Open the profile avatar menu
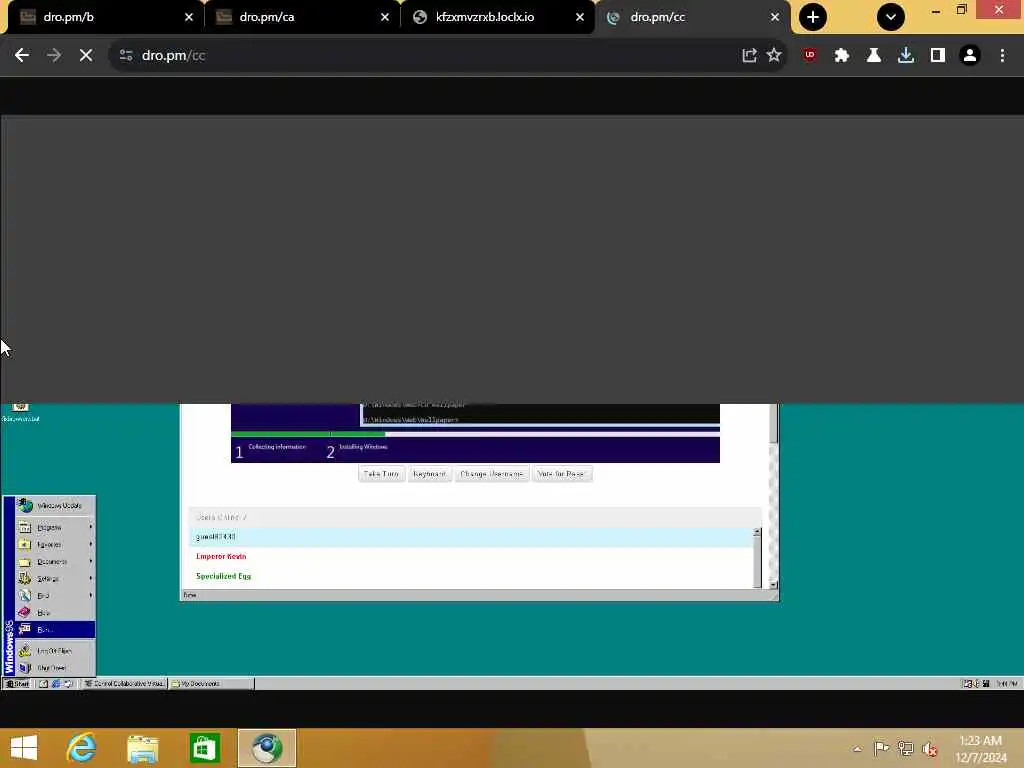1024x768 pixels. tap(970, 56)
